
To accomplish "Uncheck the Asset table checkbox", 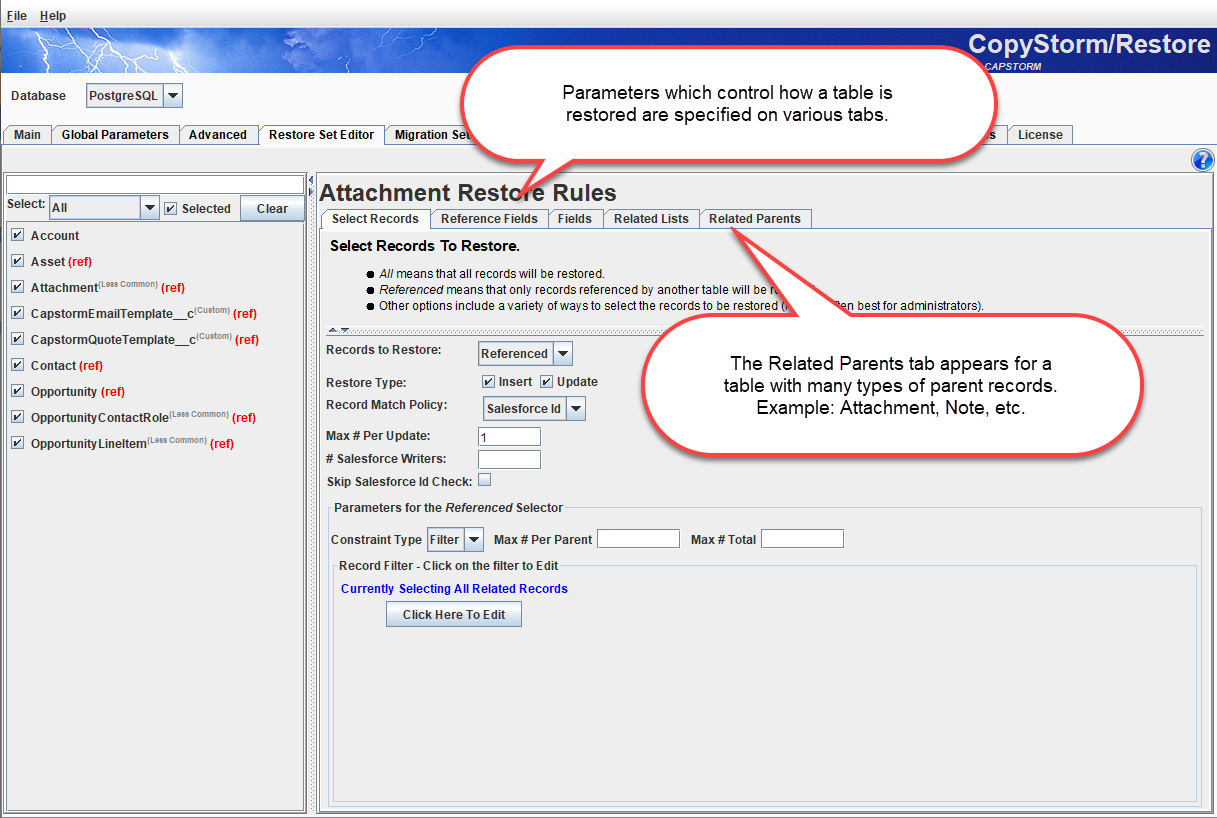I will (x=17, y=261).
